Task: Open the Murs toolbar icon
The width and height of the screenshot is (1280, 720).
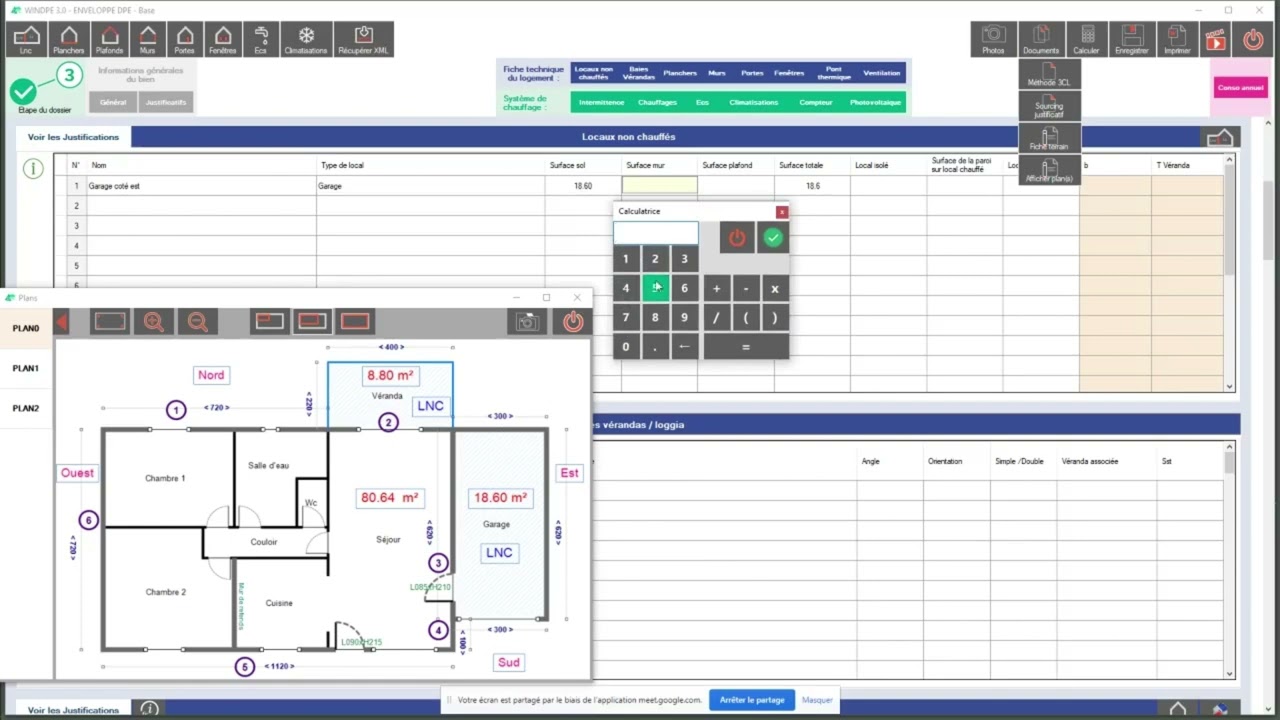Action: pos(147,39)
